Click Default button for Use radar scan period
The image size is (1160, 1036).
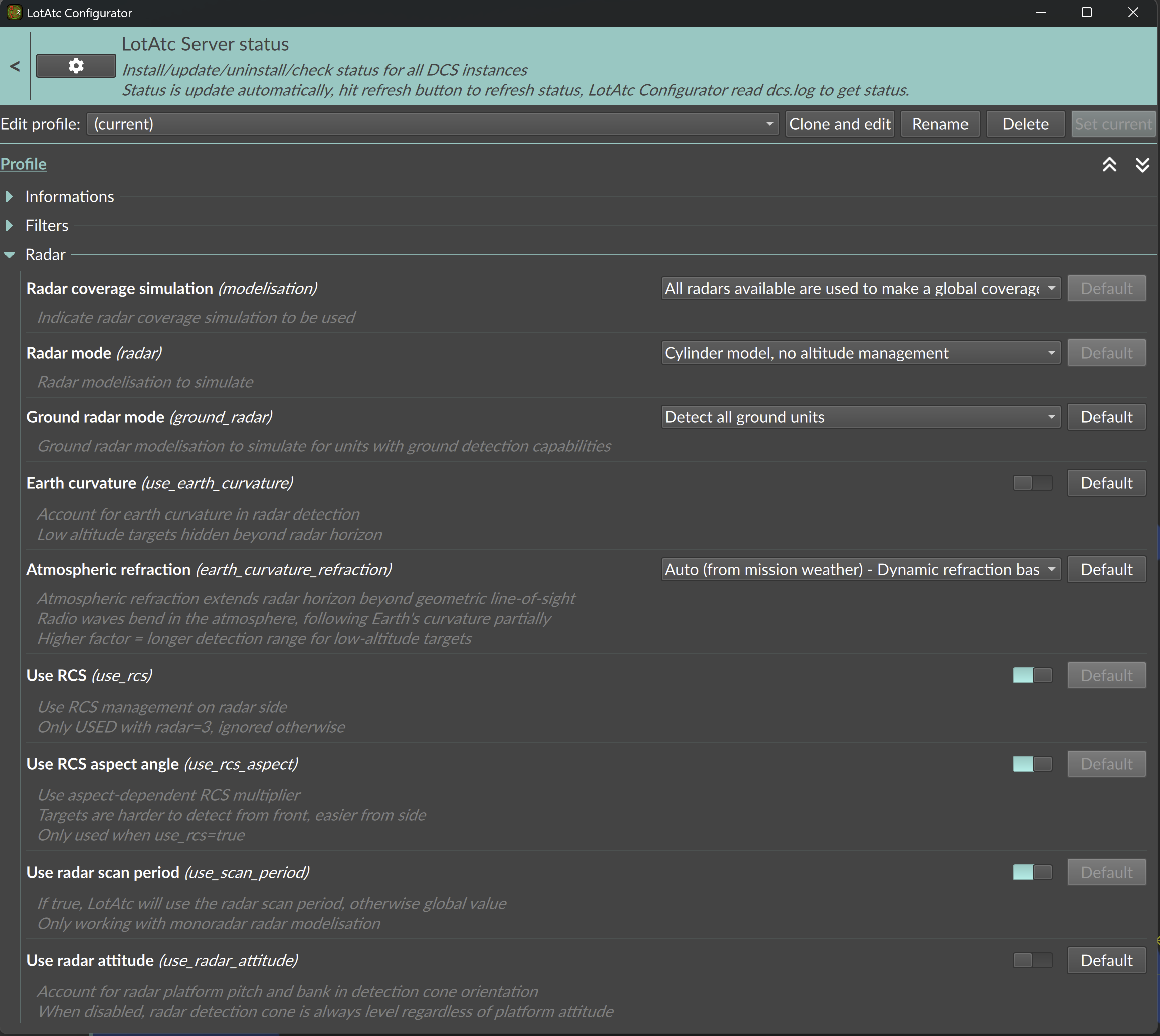[x=1106, y=872]
